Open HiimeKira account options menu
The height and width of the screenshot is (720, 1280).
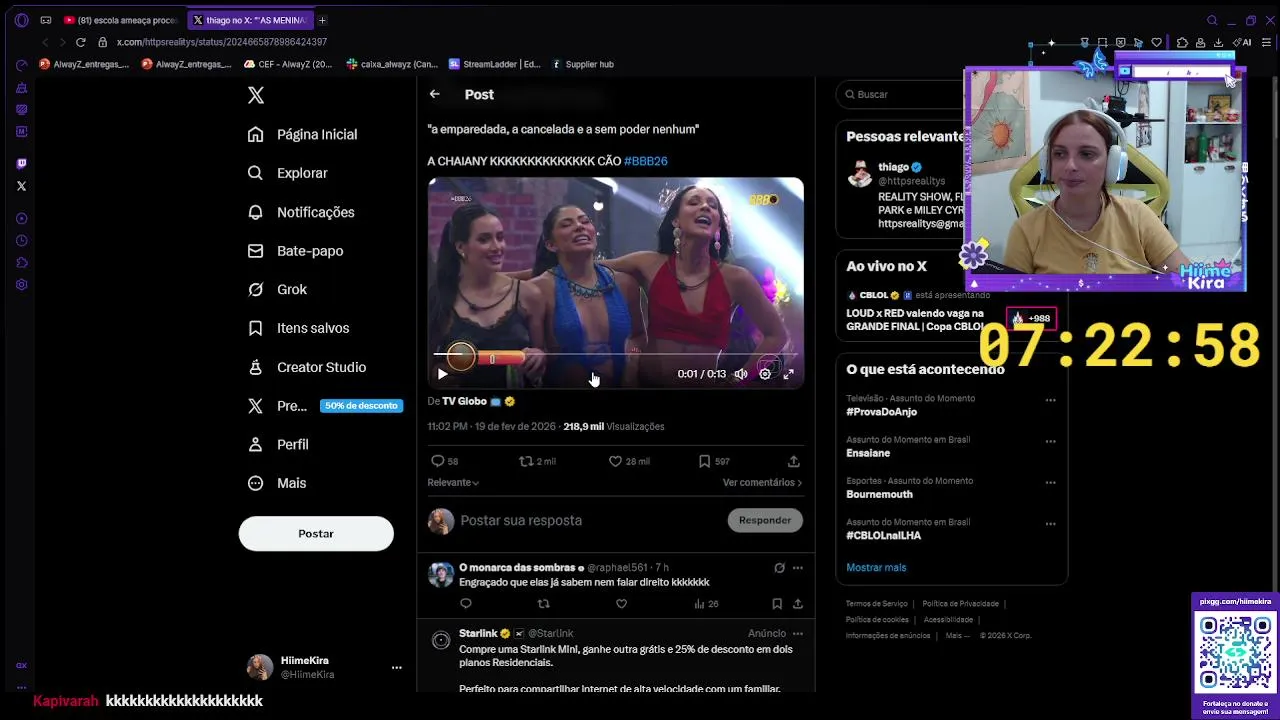pyautogui.click(x=396, y=667)
